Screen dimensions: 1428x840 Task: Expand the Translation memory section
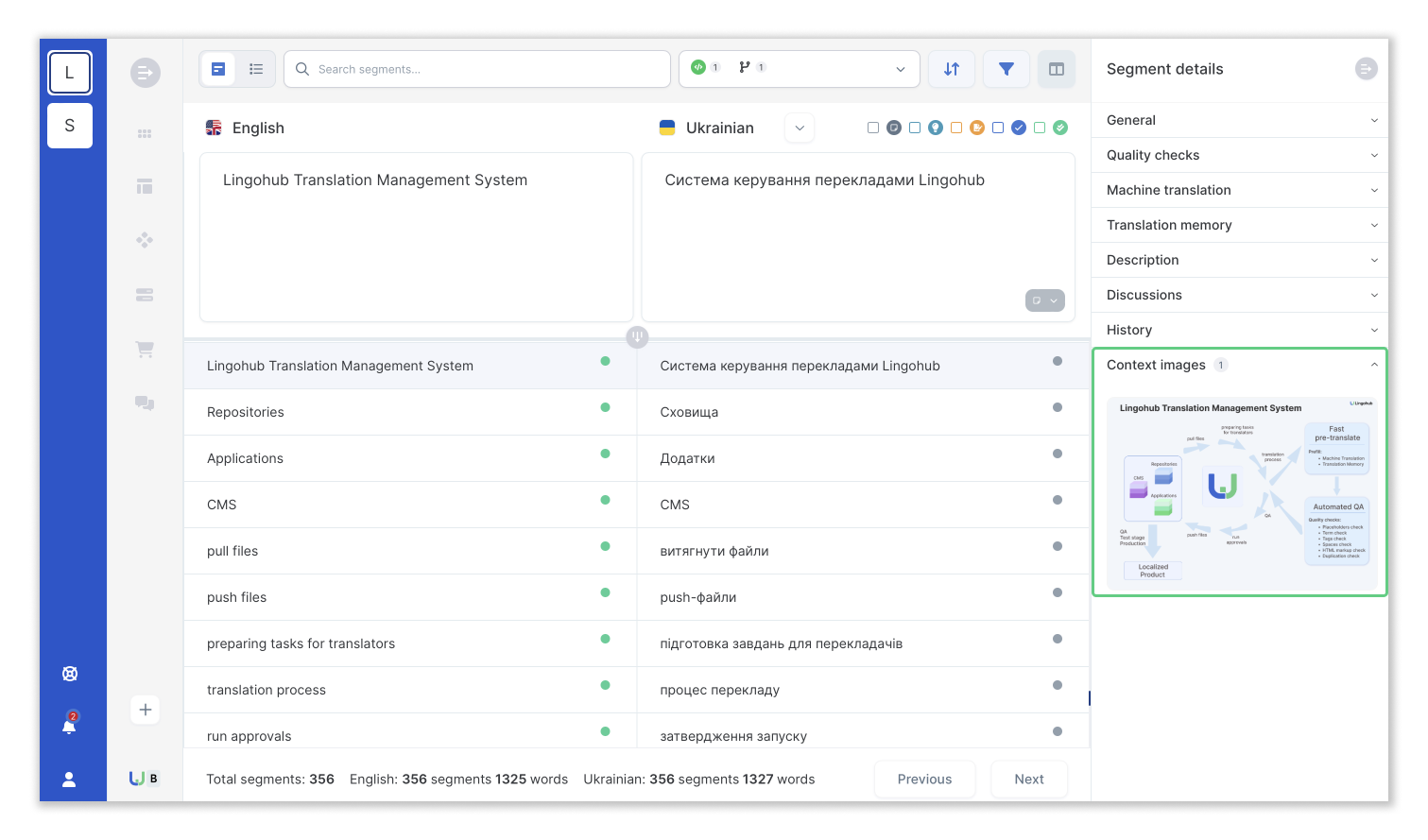coord(1240,225)
